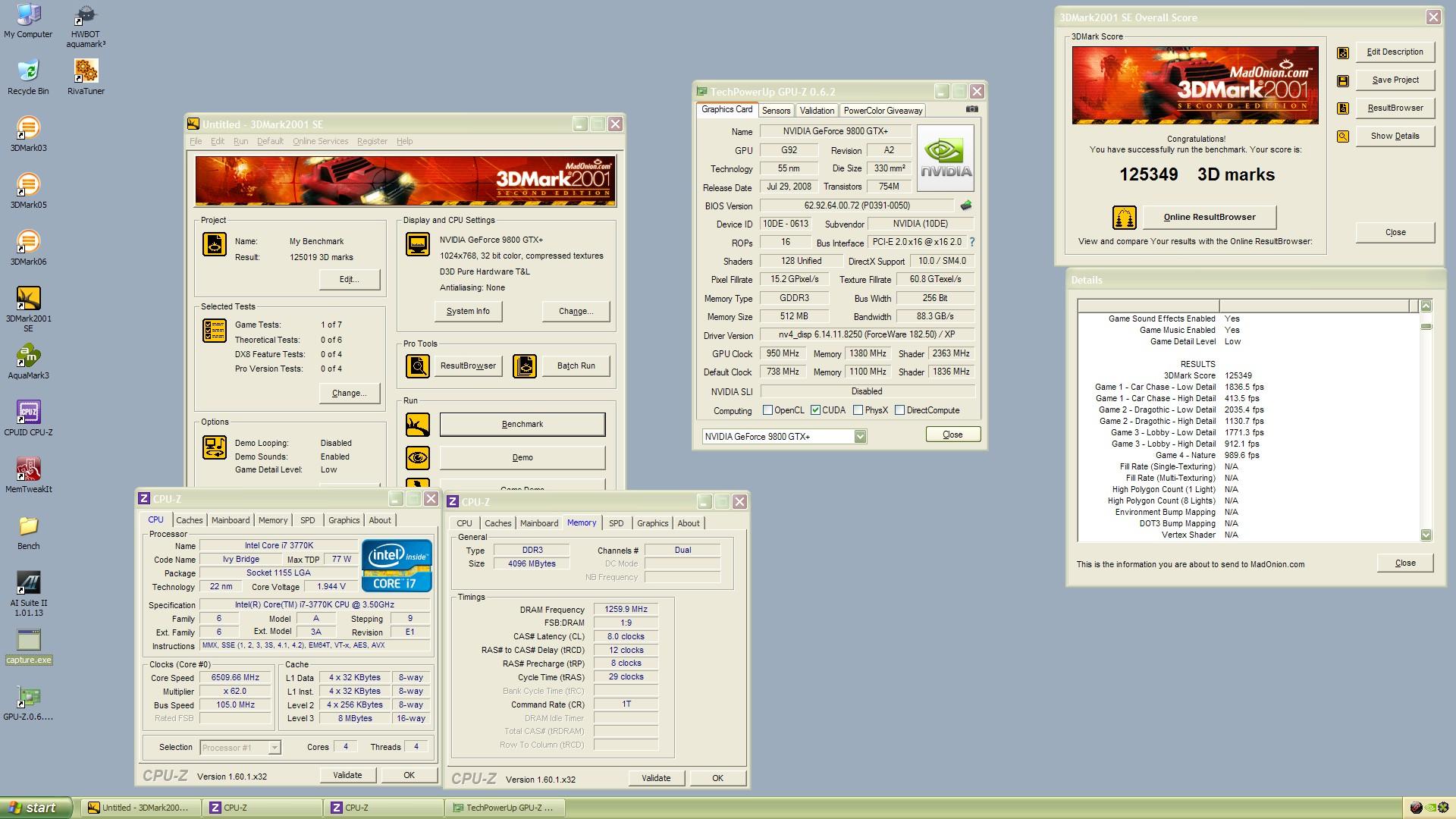
Task: Launch the AI Suite II desktop shortcut
Action: [28, 594]
